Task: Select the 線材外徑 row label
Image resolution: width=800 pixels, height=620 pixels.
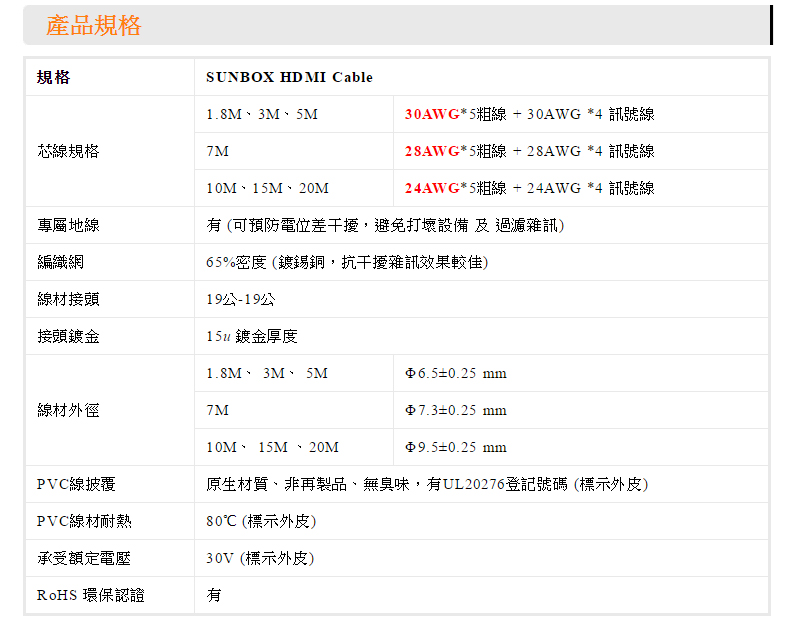Action: [x=68, y=410]
